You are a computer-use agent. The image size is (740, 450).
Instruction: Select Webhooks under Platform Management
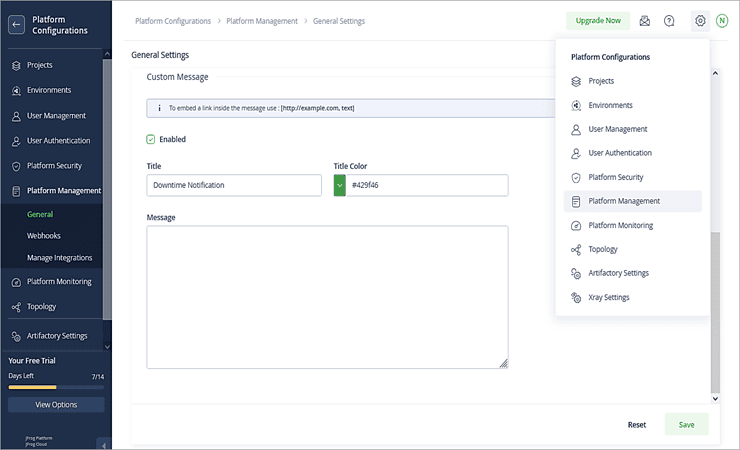pyautogui.click(x=44, y=236)
